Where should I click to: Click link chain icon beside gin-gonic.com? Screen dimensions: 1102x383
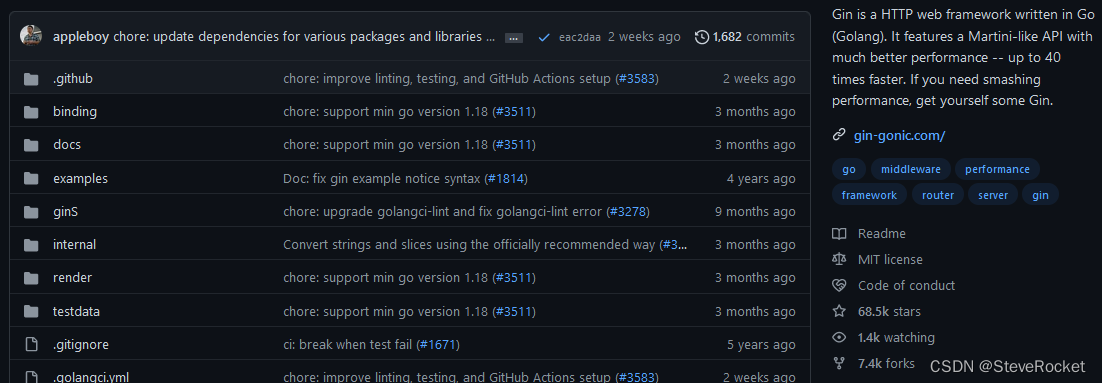(x=838, y=135)
